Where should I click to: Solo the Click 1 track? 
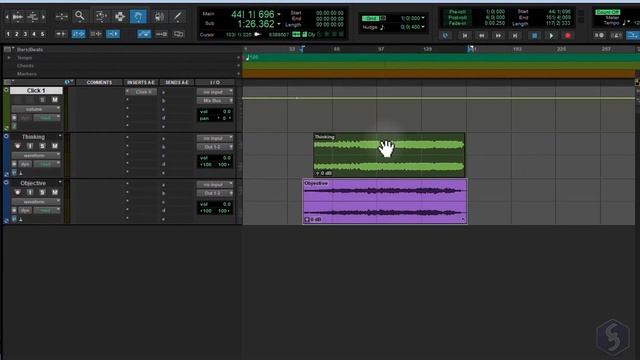coord(42,100)
